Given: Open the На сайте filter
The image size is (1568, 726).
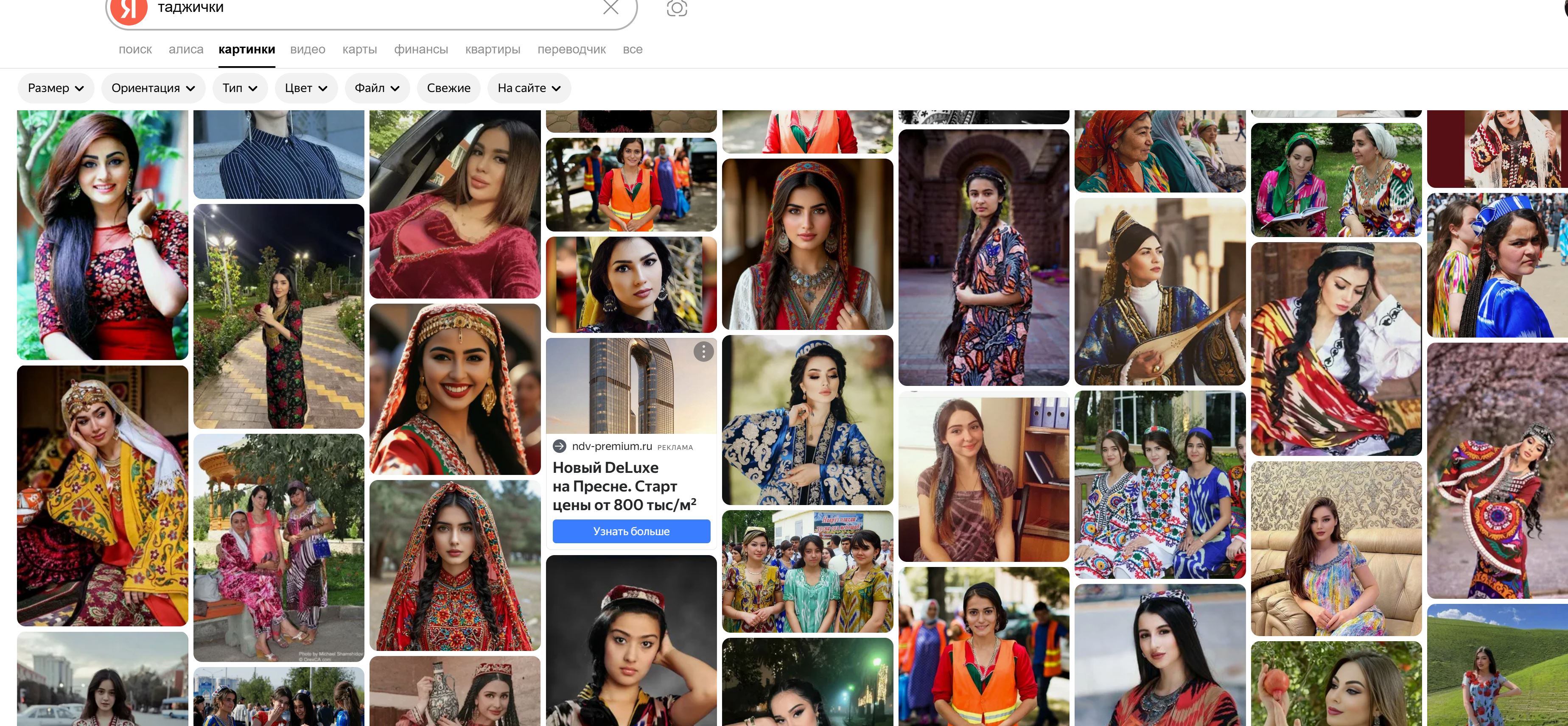Looking at the screenshot, I should 528,88.
